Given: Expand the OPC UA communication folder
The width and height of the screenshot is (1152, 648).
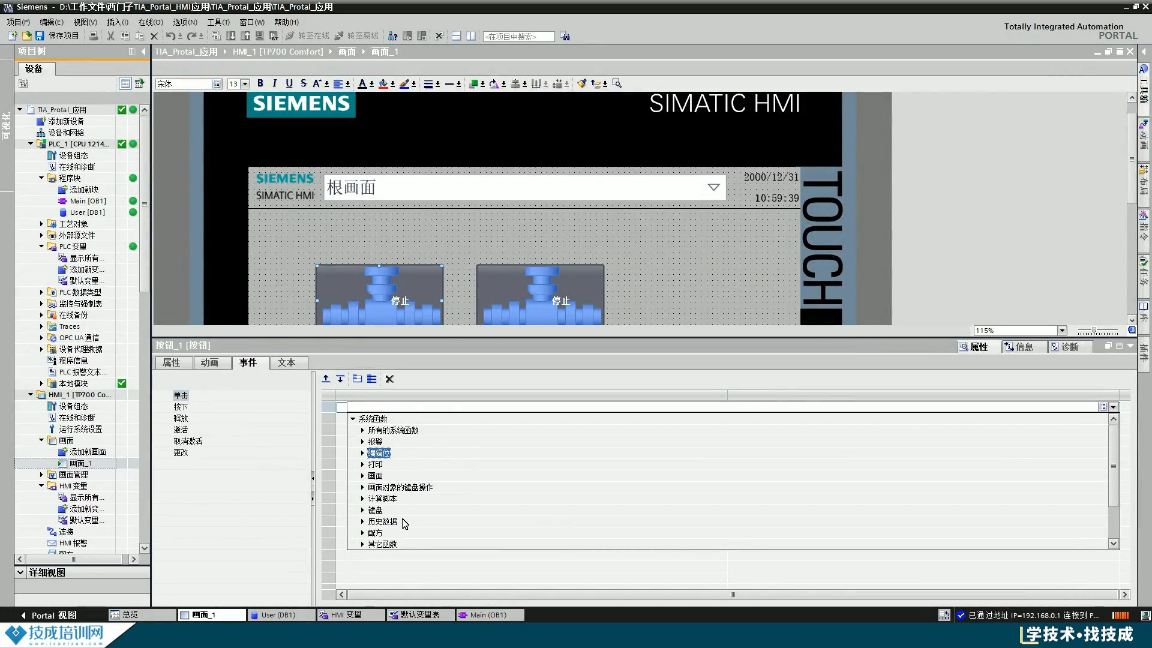Looking at the screenshot, I should click(x=42, y=338).
